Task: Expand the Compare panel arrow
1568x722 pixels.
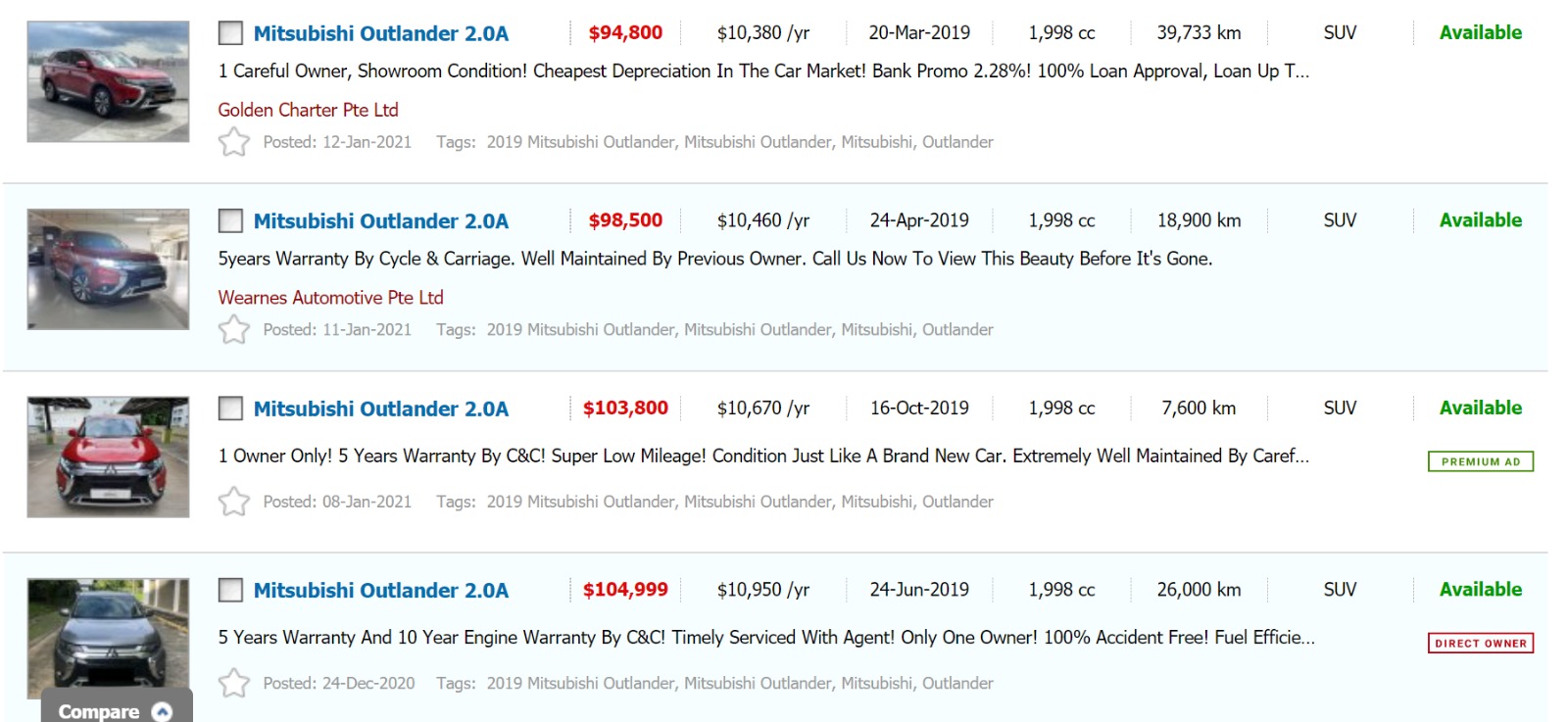Action: (x=163, y=711)
